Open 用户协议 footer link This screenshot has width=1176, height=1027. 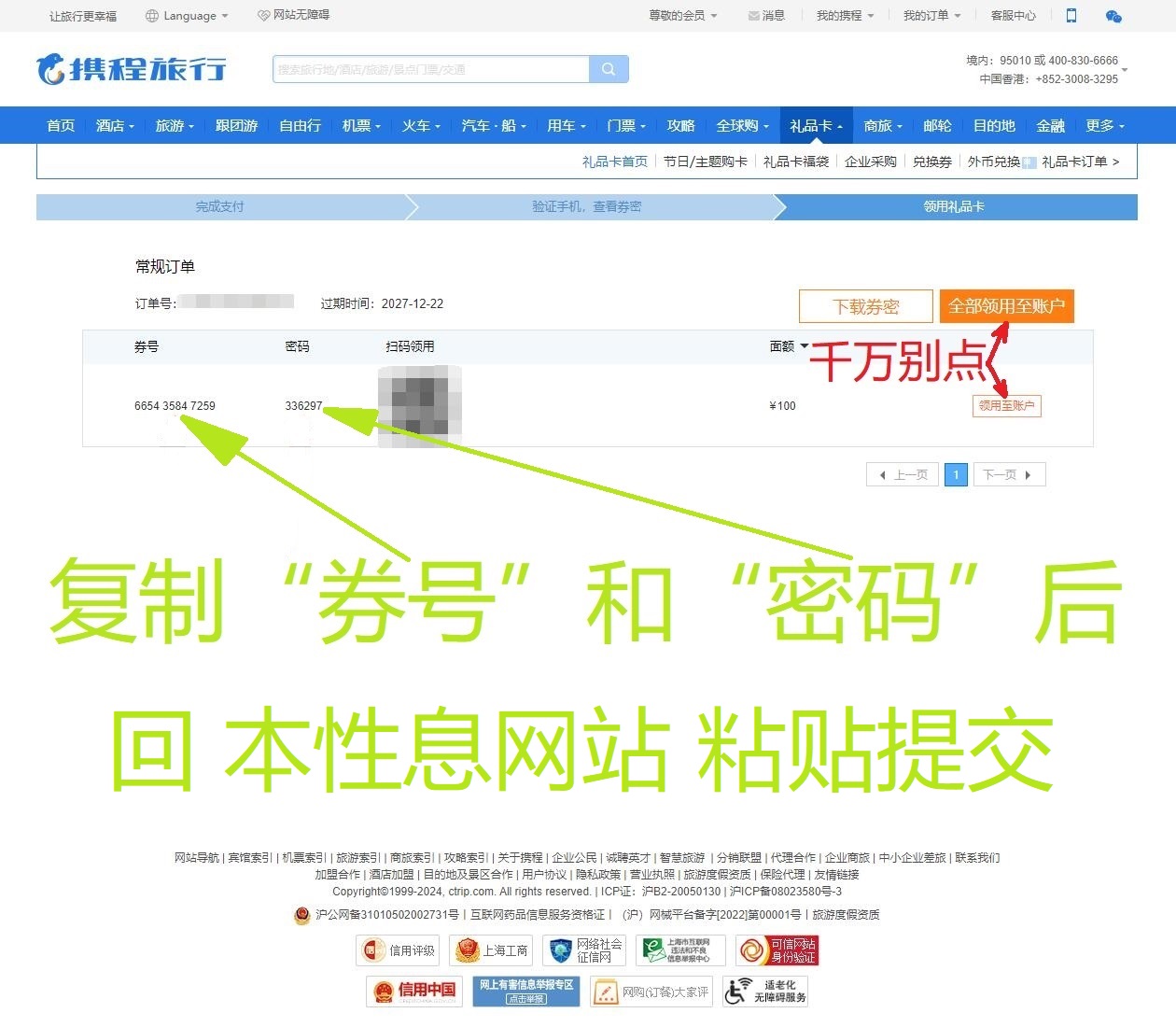pyautogui.click(x=544, y=875)
